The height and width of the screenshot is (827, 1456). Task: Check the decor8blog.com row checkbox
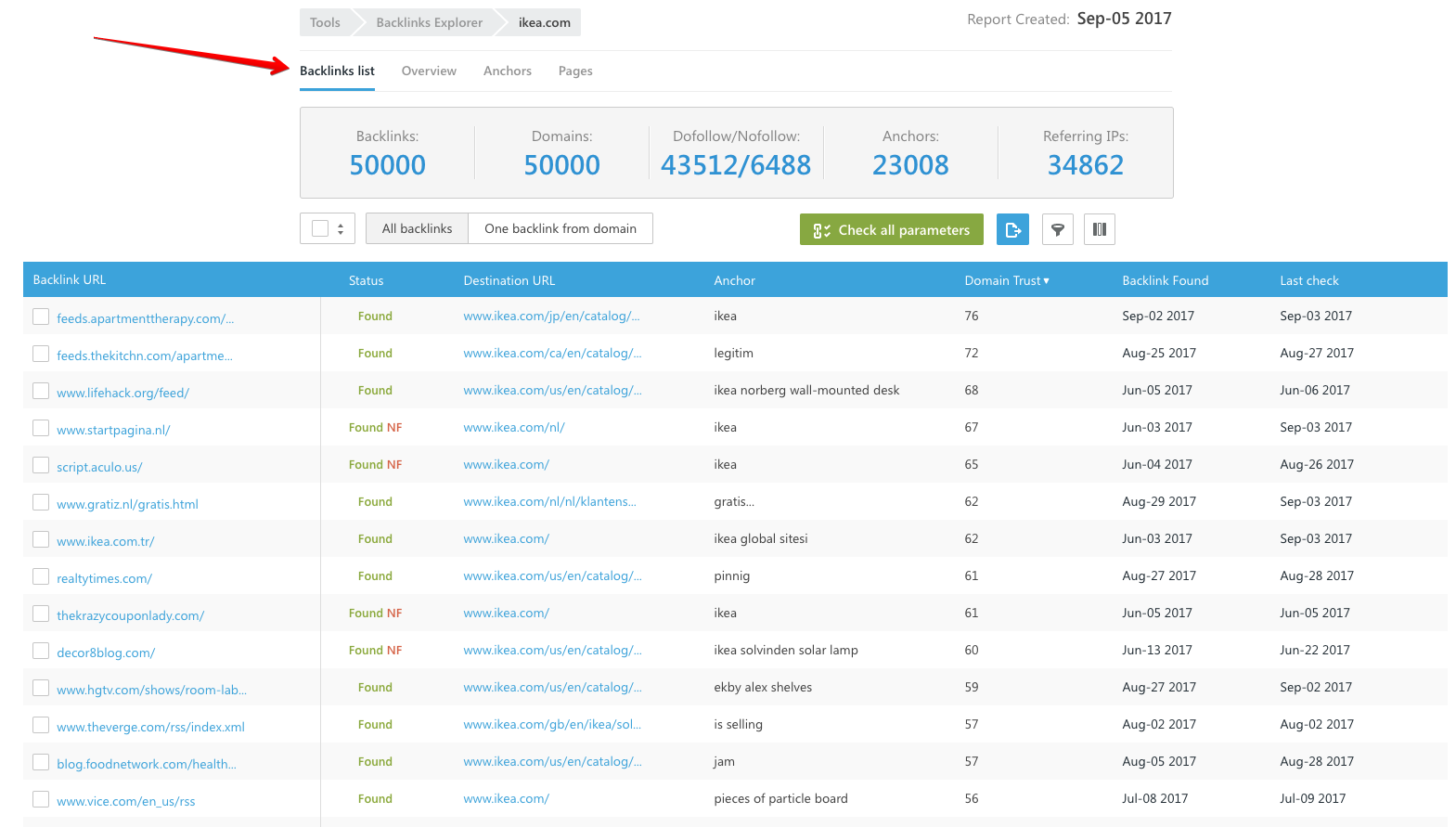point(41,651)
